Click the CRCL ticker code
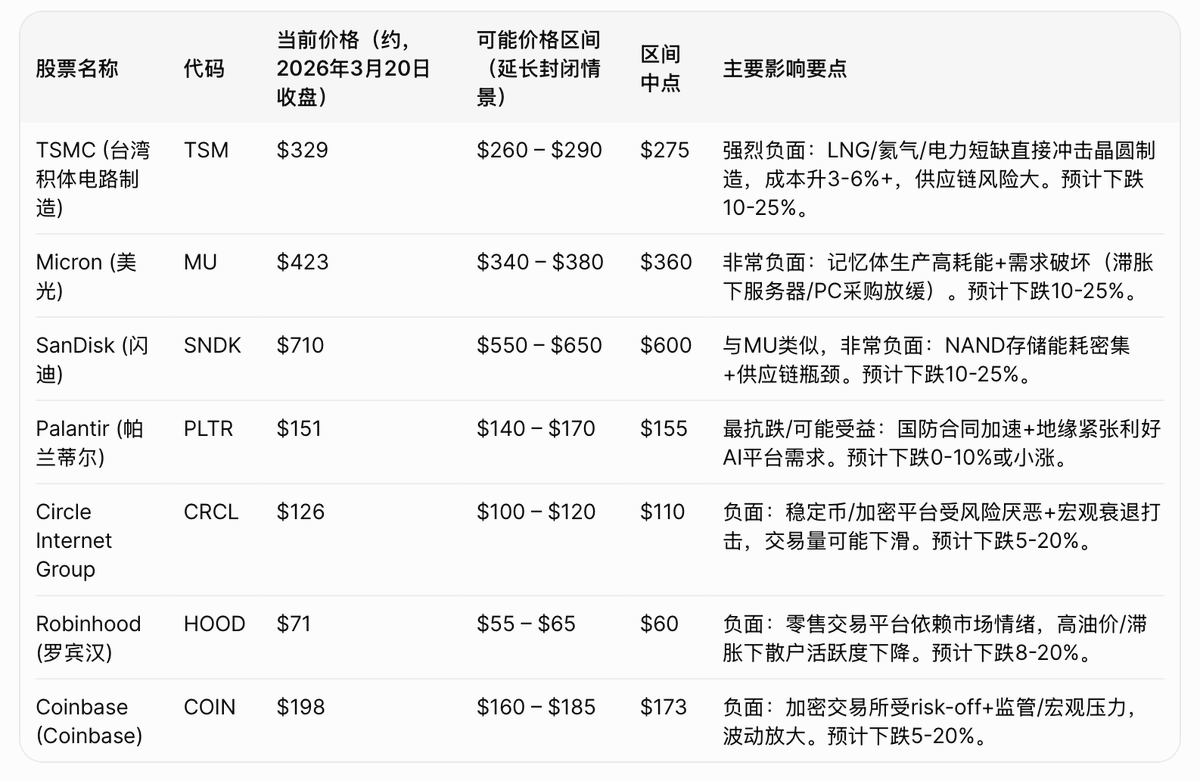The image size is (1200, 781). 211,512
